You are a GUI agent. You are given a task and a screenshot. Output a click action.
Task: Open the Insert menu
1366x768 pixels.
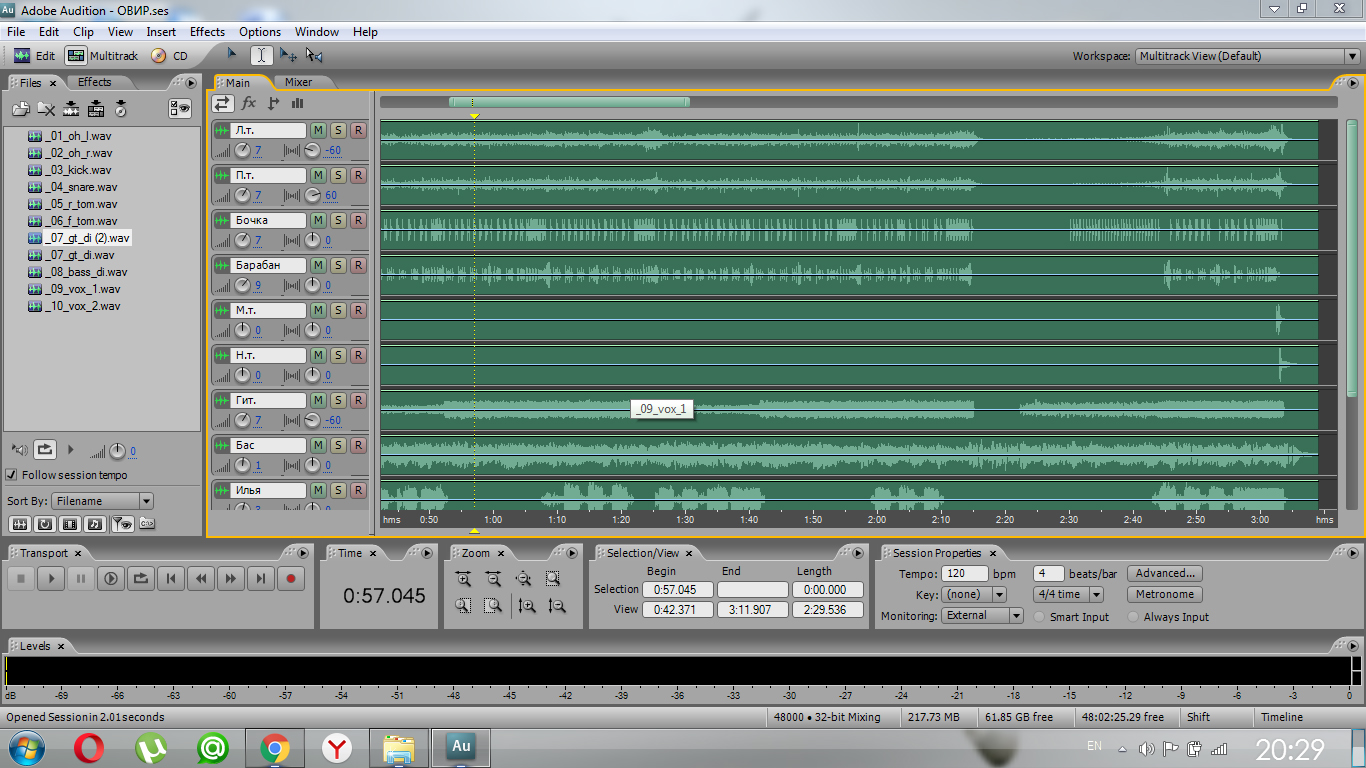coord(161,32)
